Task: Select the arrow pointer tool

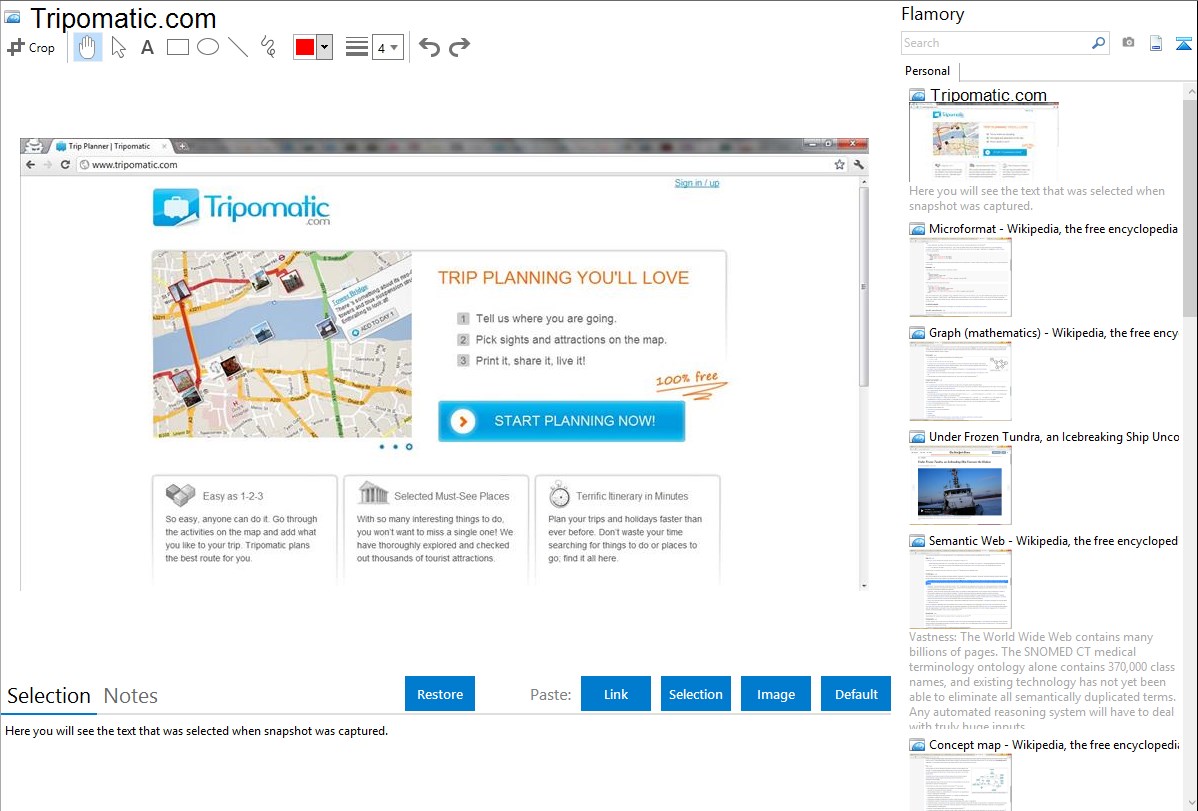Action: (118, 47)
